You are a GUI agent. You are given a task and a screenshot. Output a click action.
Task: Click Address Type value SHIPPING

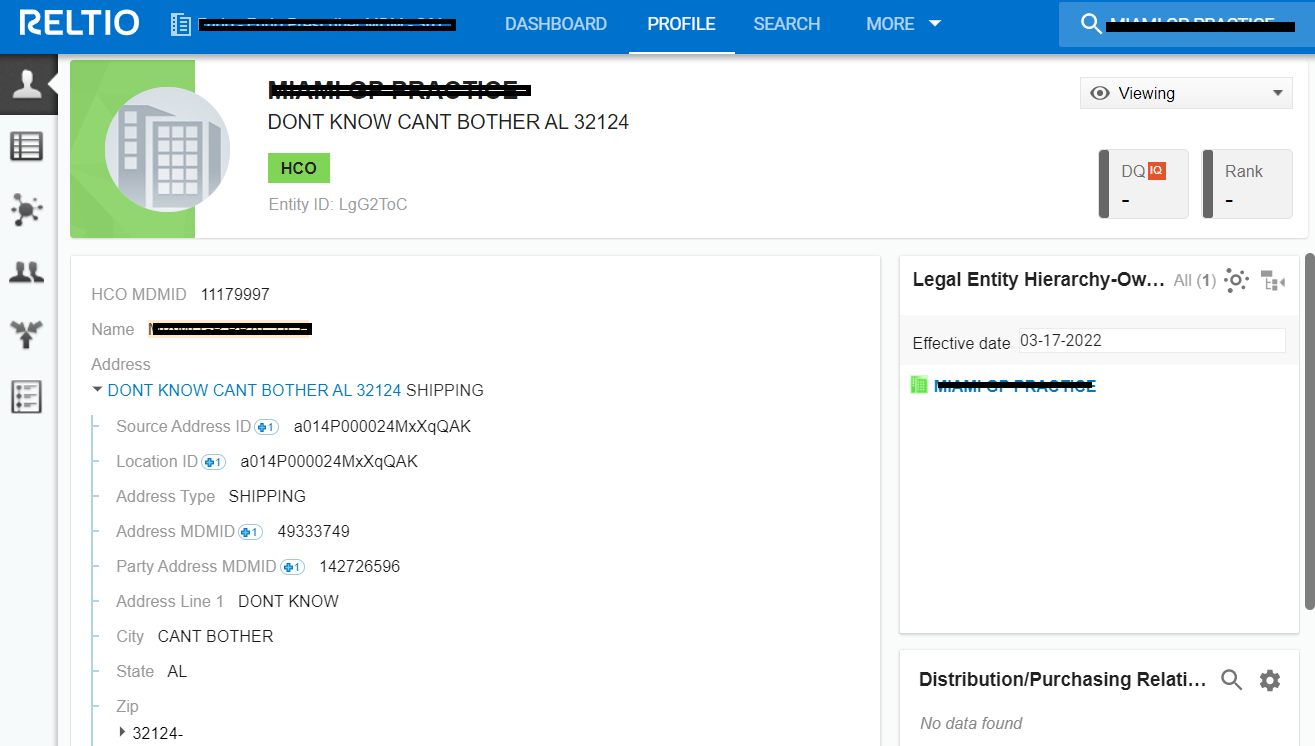(x=267, y=497)
